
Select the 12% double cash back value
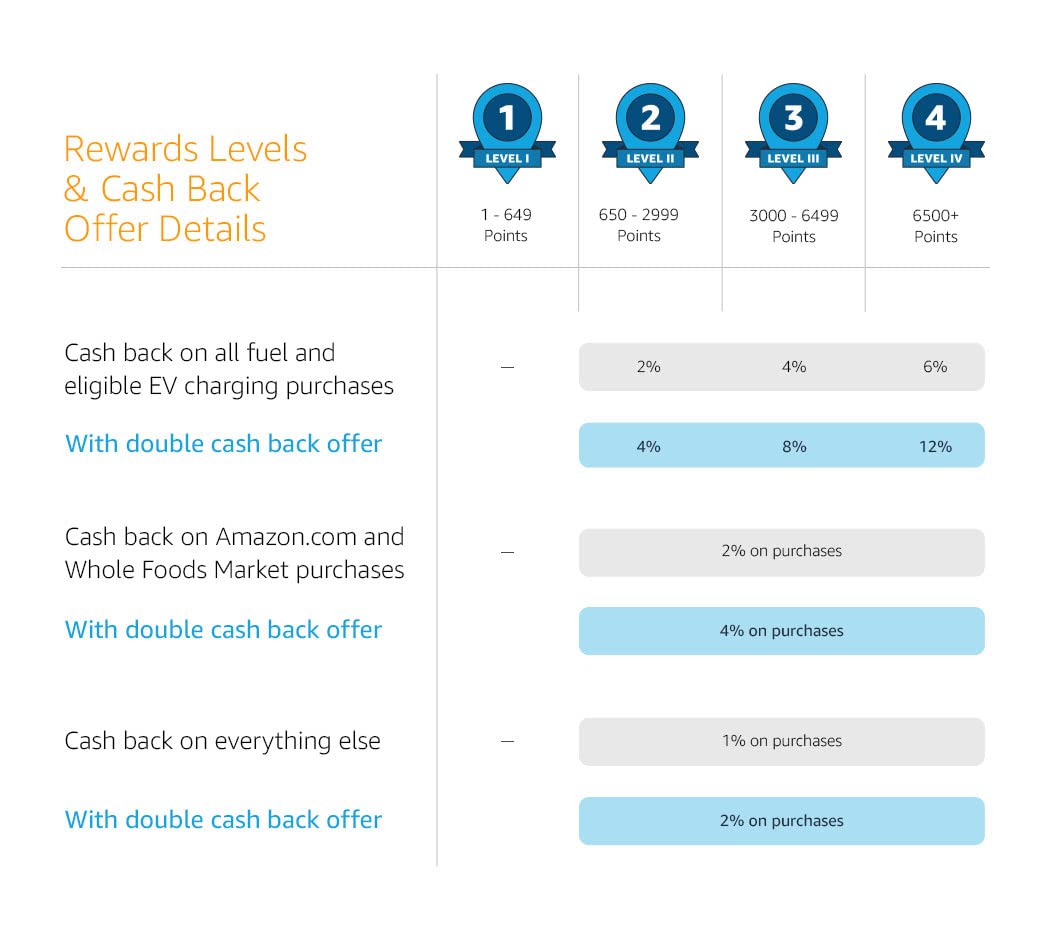(x=935, y=446)
